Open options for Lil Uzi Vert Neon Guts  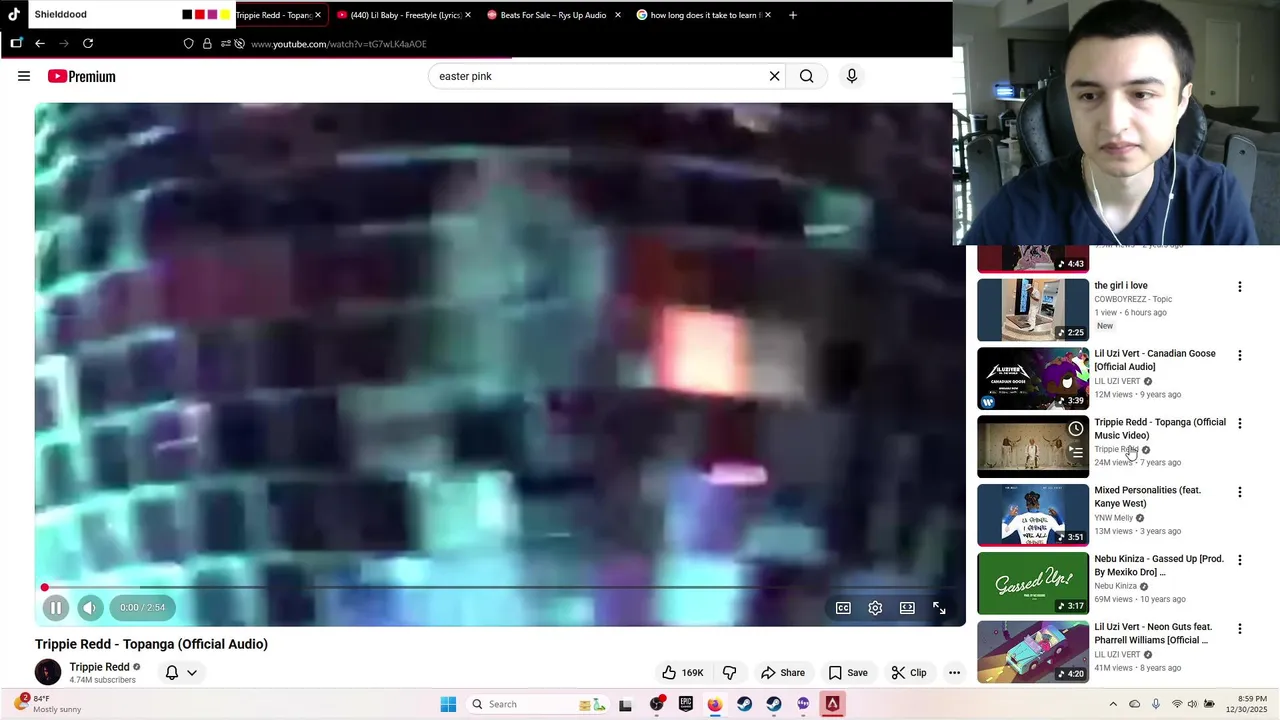(1240, 629)
